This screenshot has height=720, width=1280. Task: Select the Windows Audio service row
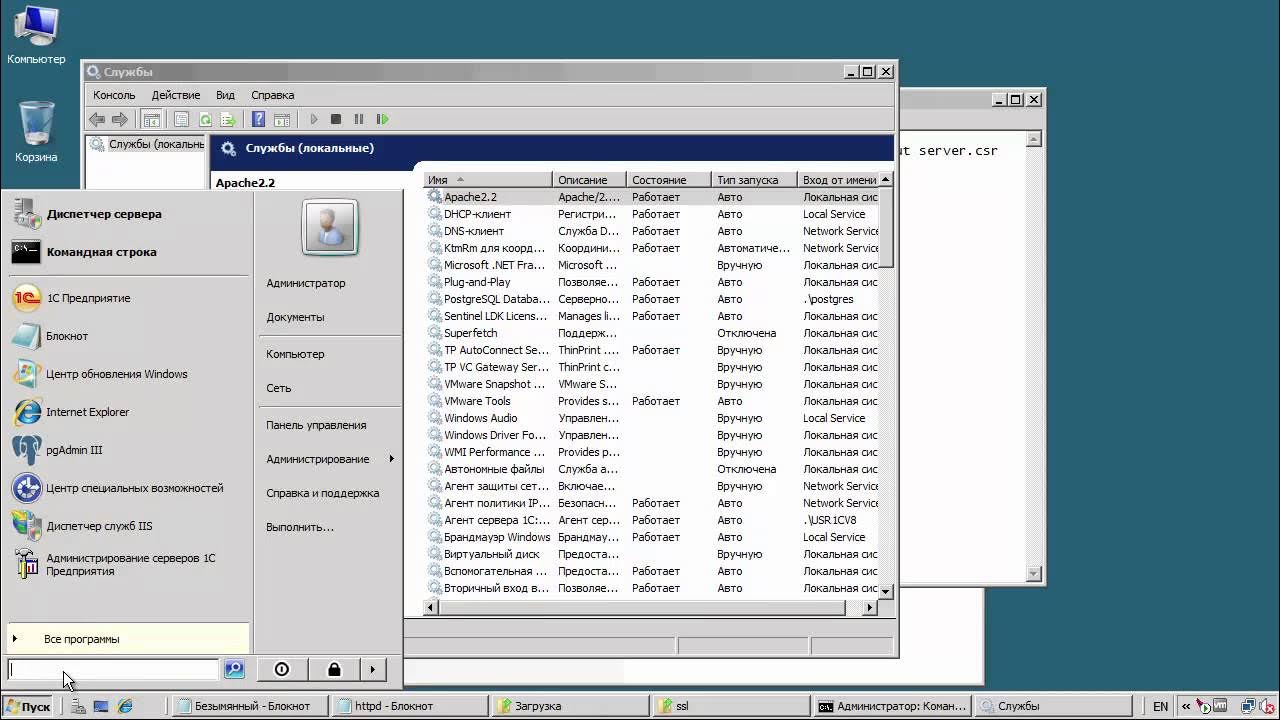652,418
